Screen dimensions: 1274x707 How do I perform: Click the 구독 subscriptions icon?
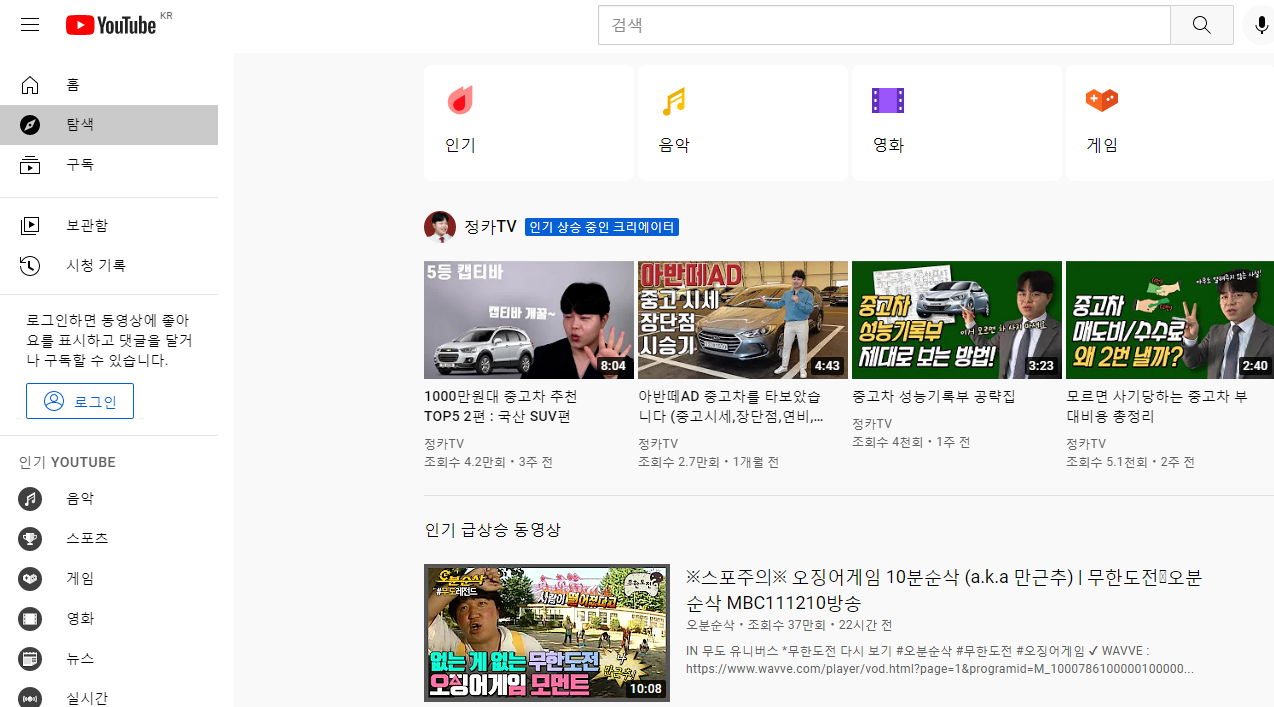click(30, 165)
